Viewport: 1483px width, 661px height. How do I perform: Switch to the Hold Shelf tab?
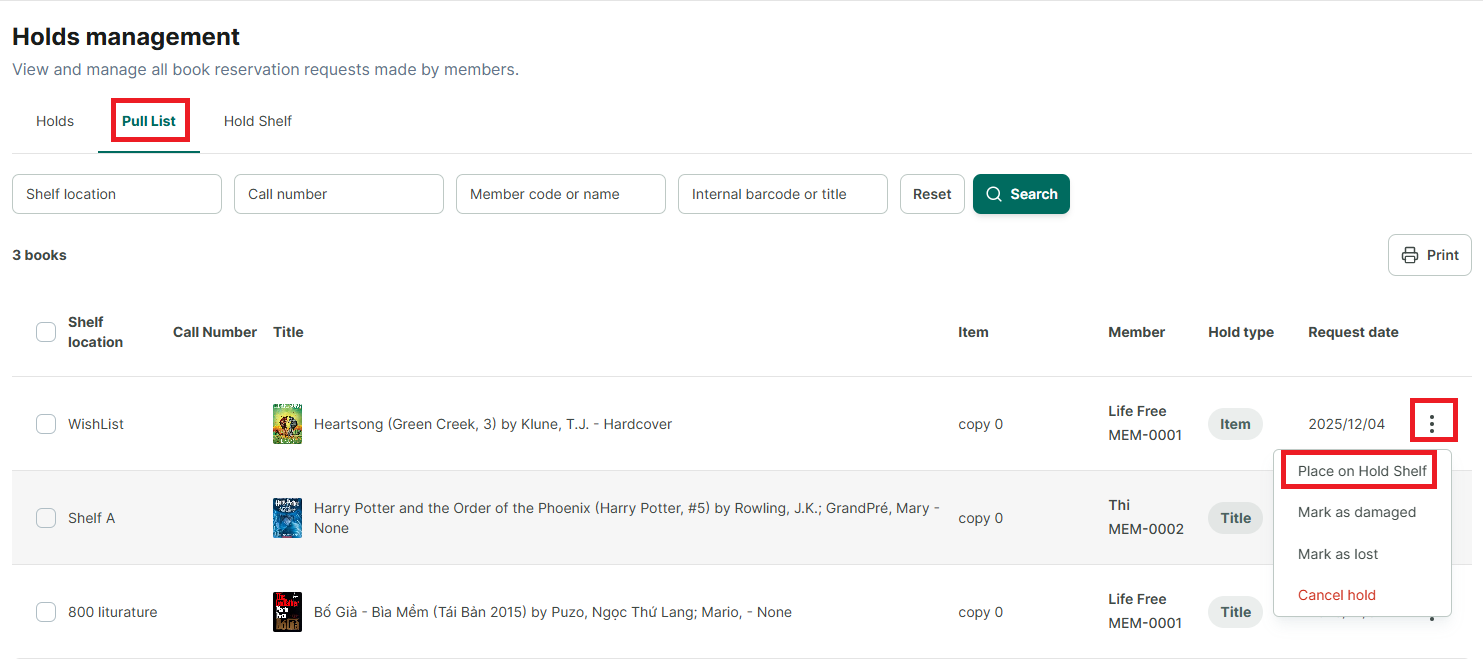(258, 121)
